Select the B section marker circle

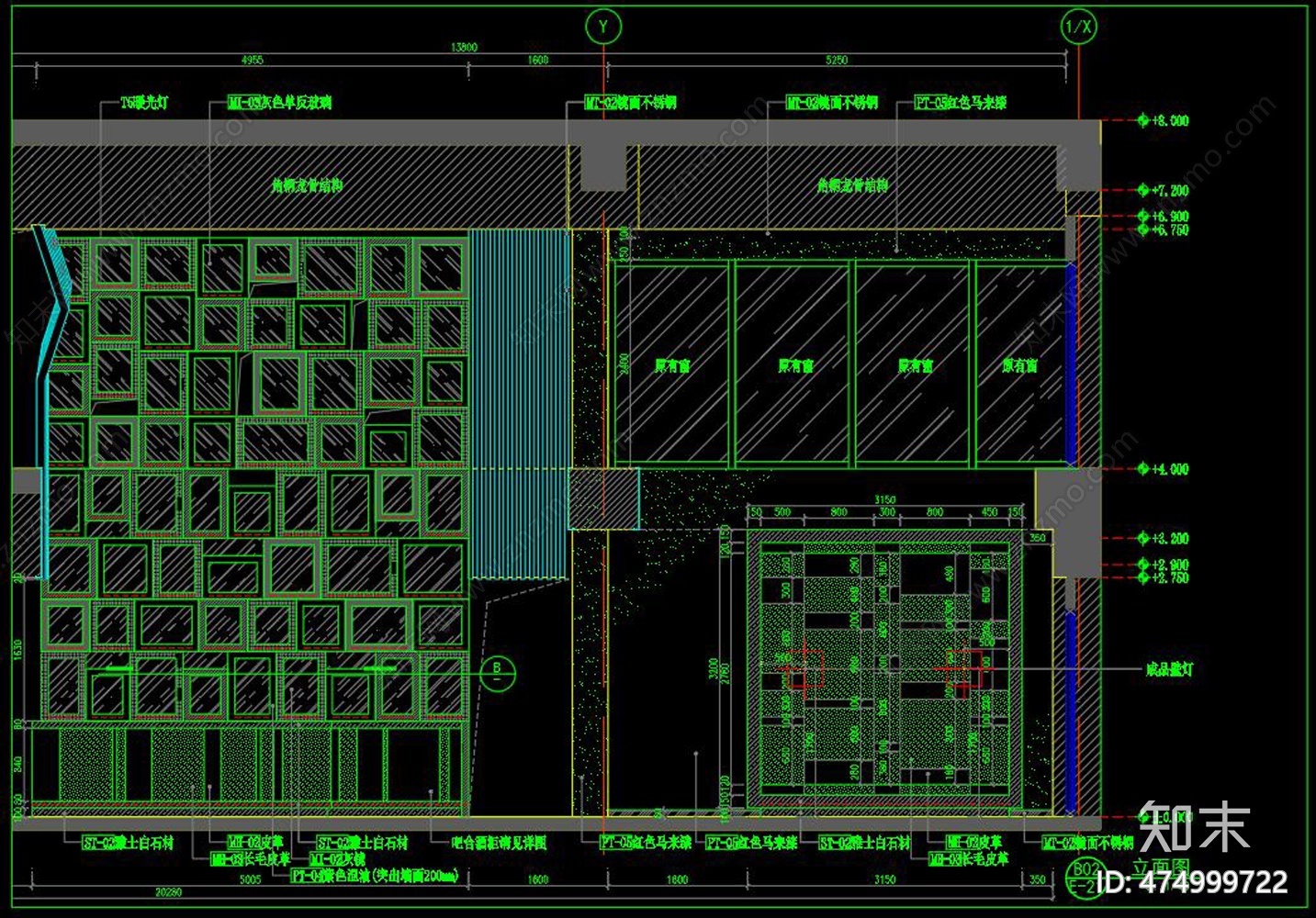click(x=497, y=674)
